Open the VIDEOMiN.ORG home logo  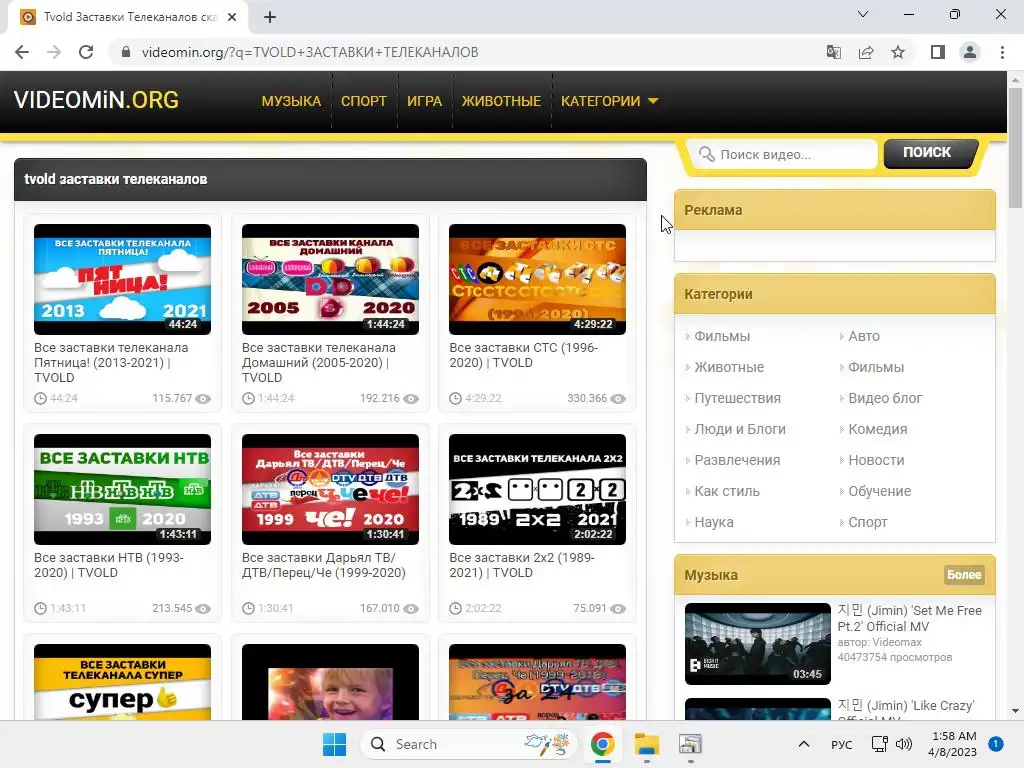click(96, 100)
